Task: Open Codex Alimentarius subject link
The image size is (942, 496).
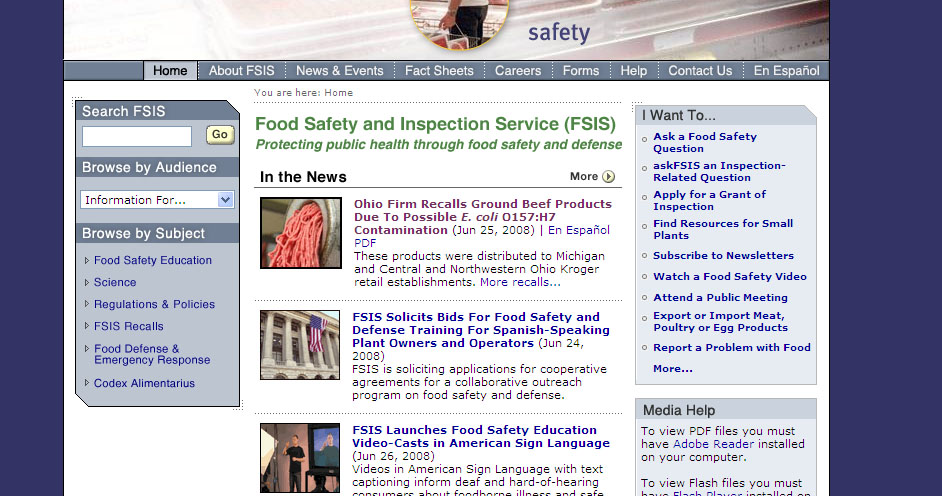Action: coord(144,383)
